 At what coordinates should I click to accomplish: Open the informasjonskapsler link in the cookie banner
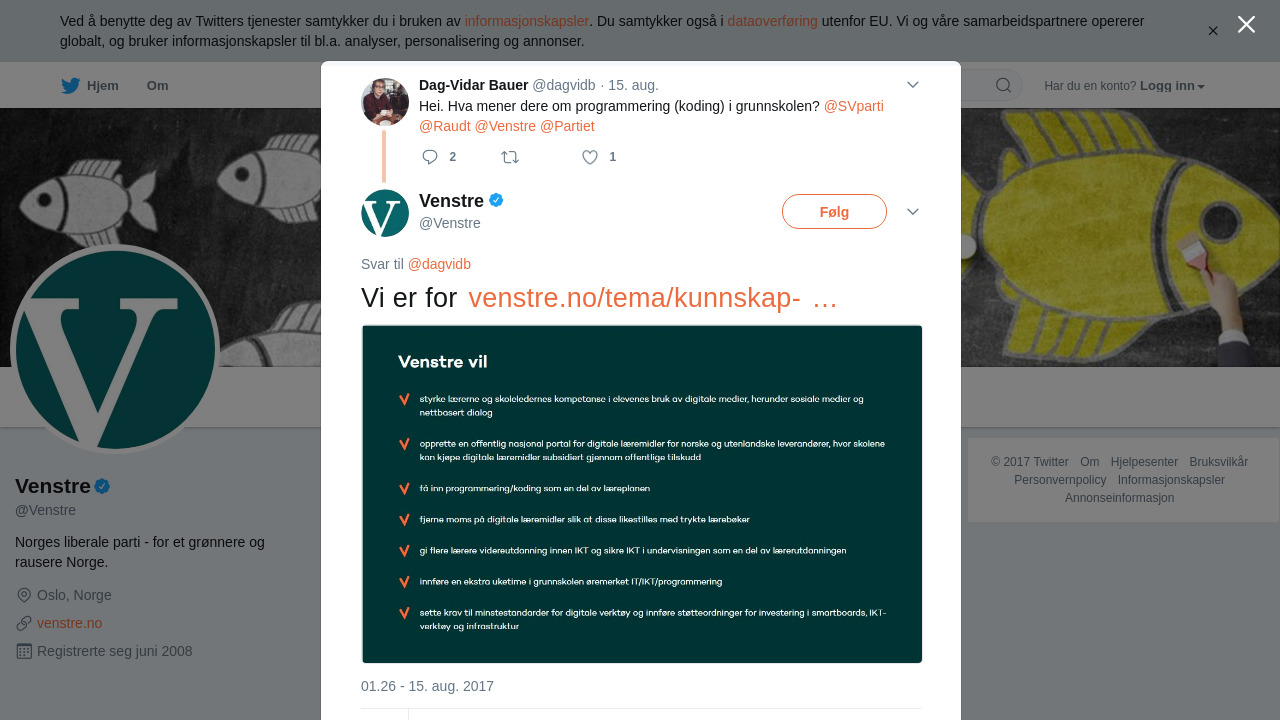[x=526, y=21]
